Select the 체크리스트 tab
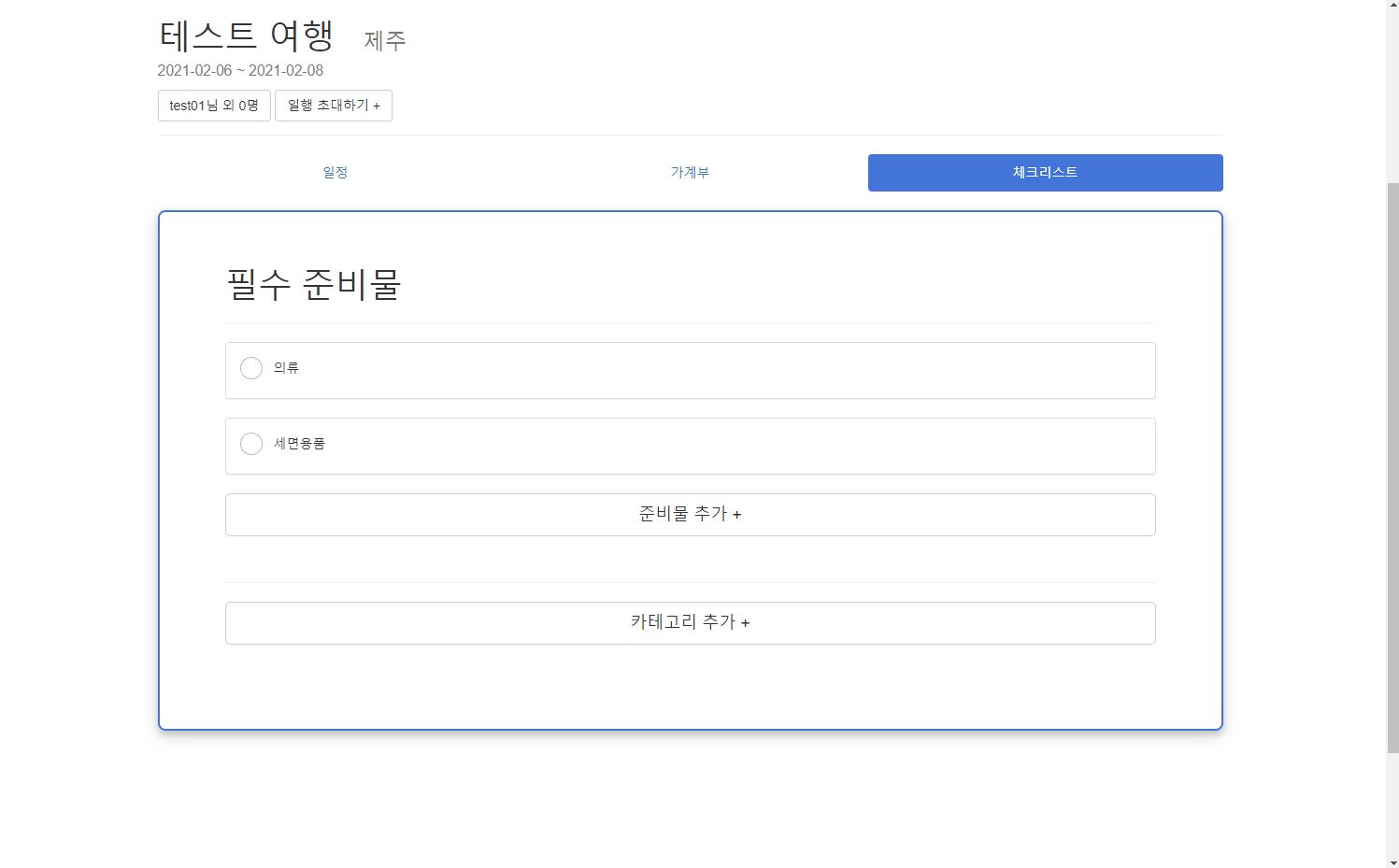1399x868 pixels. coord(1046,173)
